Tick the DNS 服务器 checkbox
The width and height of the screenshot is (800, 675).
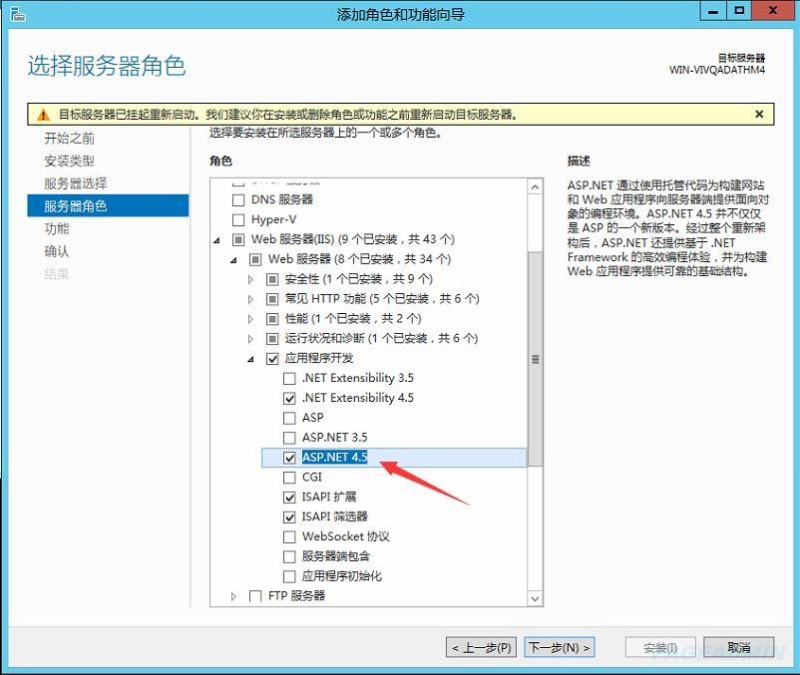tap(238, 200)
